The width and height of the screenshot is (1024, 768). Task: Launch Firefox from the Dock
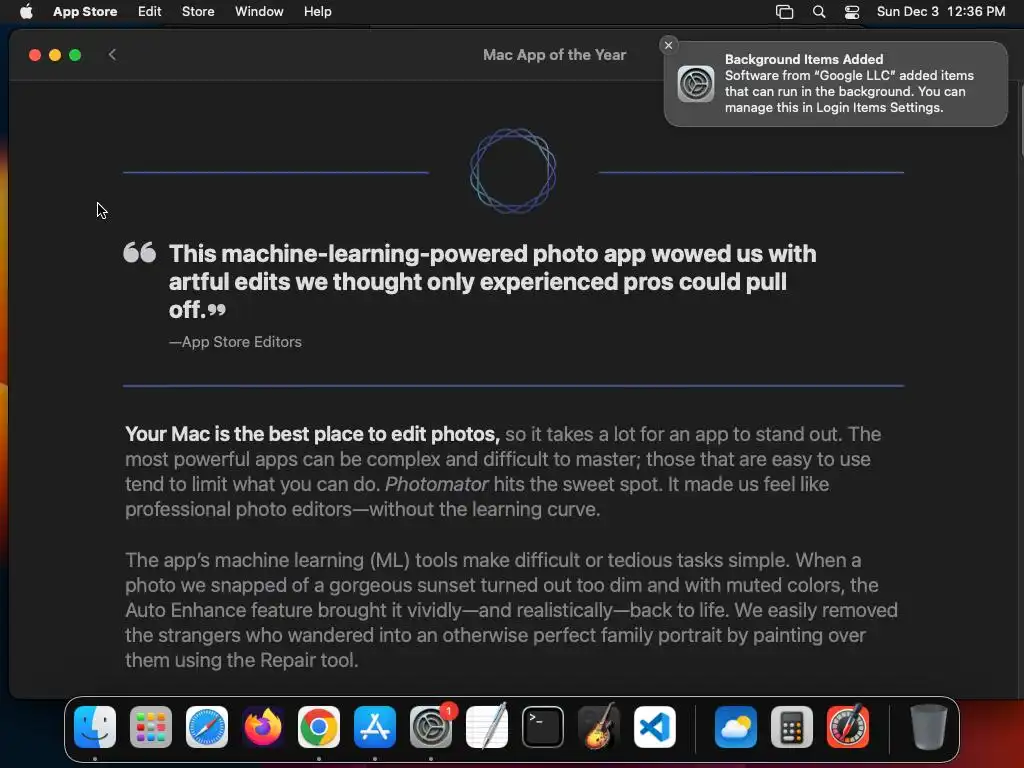click(x=263, y=727)
